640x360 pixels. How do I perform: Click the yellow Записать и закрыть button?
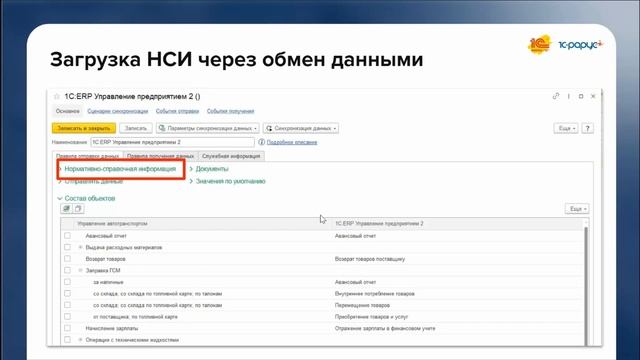(84, 128)
